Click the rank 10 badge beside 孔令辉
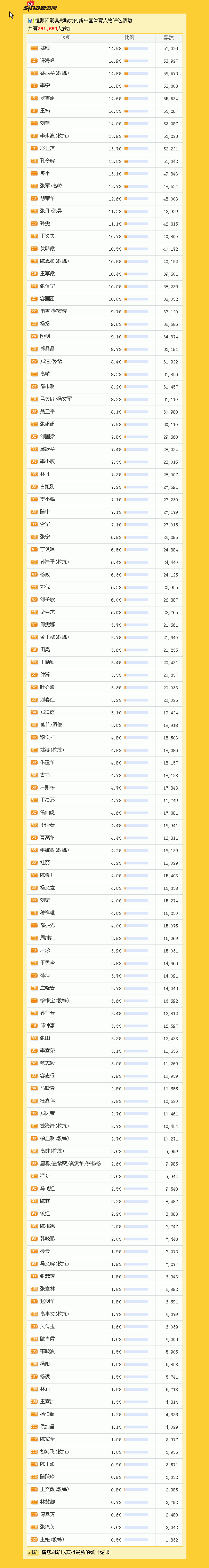This screenshot has height=1568, width=209. [x=34, y=161]
